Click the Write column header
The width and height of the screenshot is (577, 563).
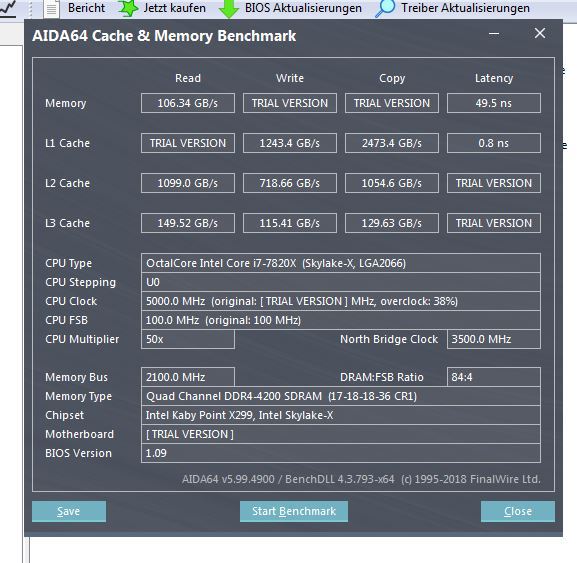click(x=290, y=78)
